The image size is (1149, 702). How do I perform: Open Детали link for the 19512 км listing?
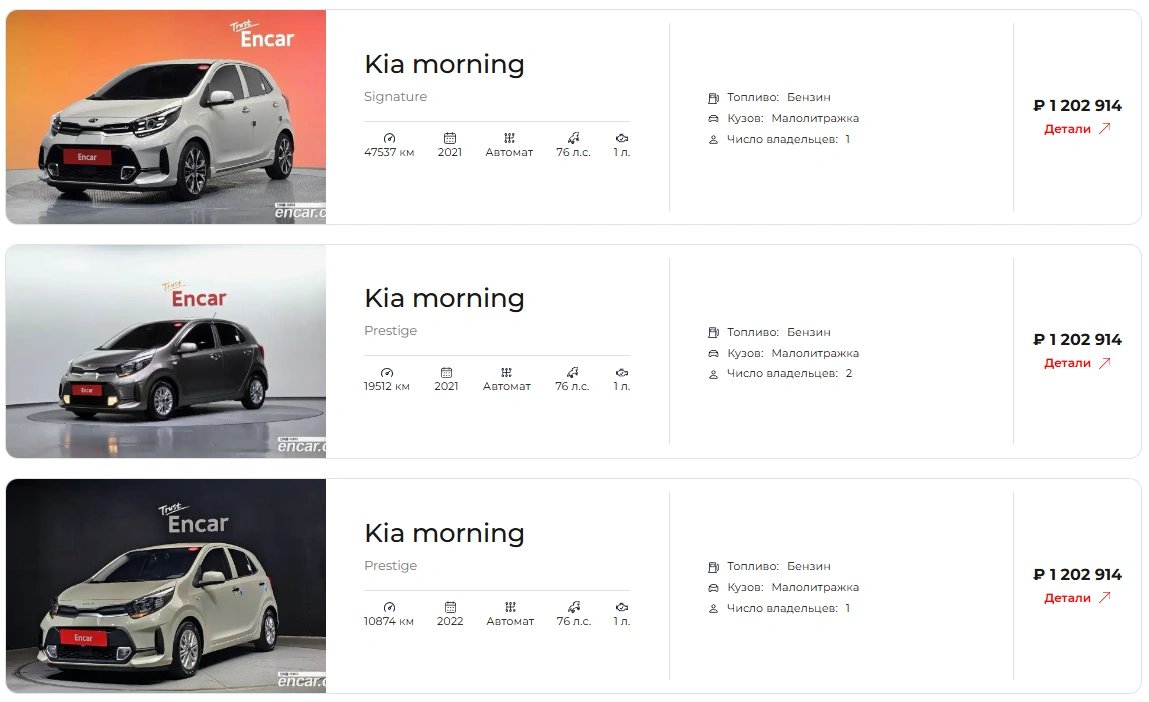[1068, 363]
